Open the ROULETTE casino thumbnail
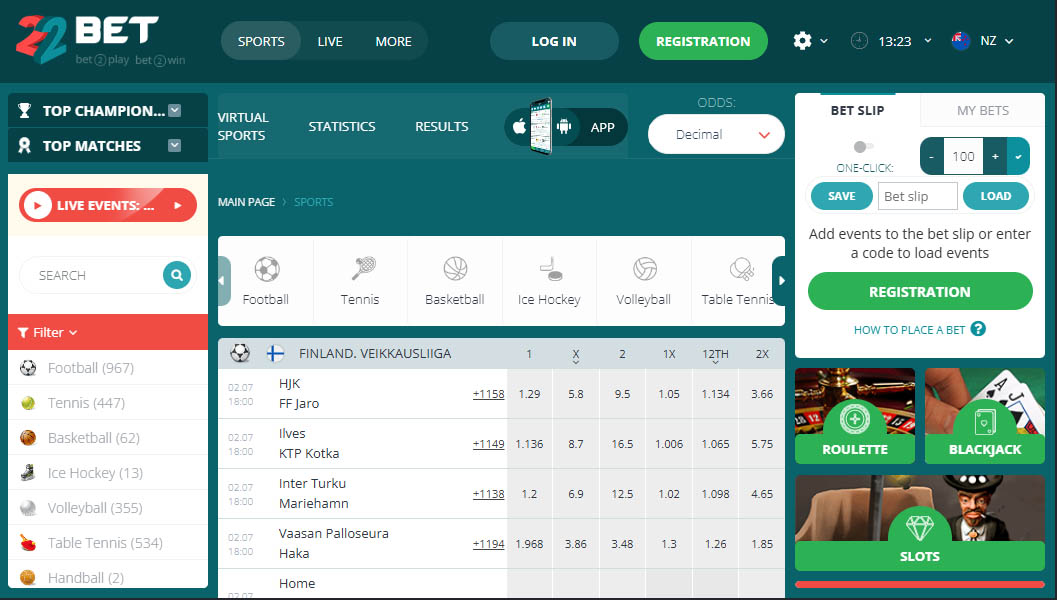The height and width of the screenshot is (600, 1057). click(x=855, y=416)
